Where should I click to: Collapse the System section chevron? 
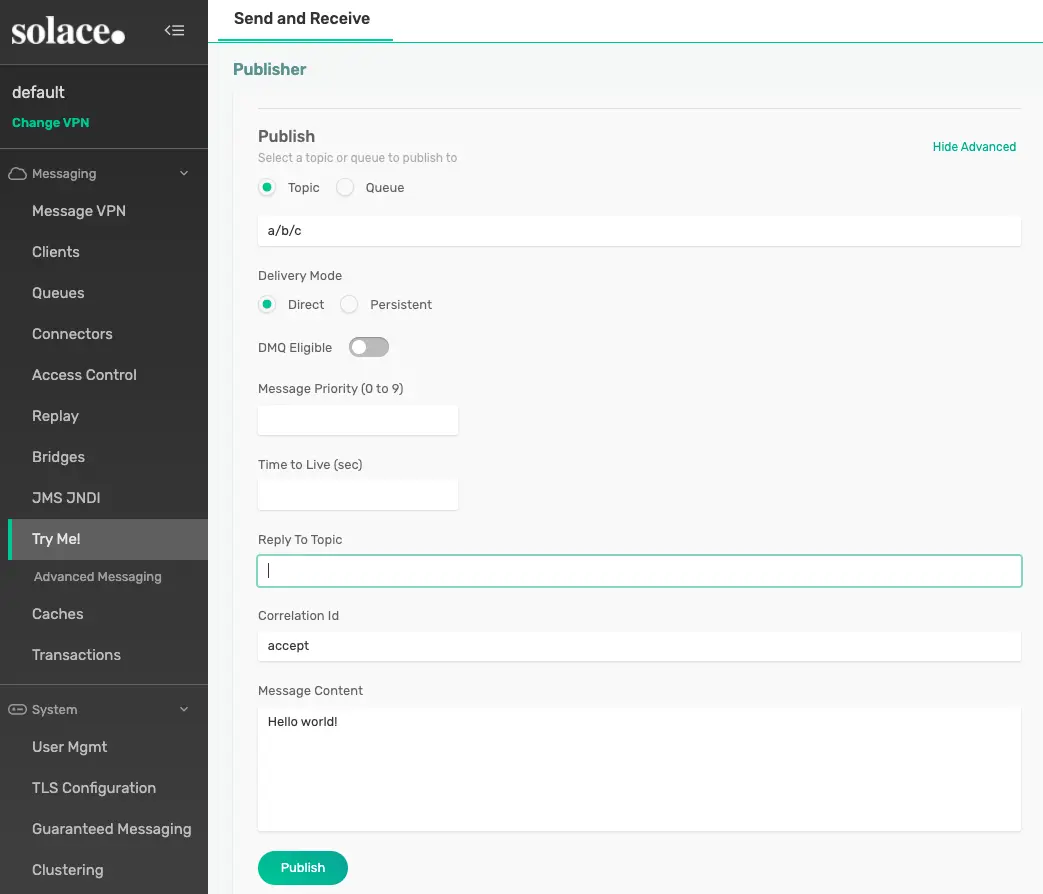point(184,709)
